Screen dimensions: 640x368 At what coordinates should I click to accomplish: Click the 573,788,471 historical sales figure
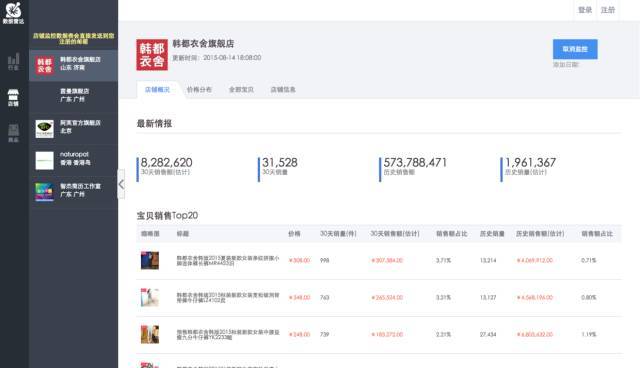[x=415, y=162]
